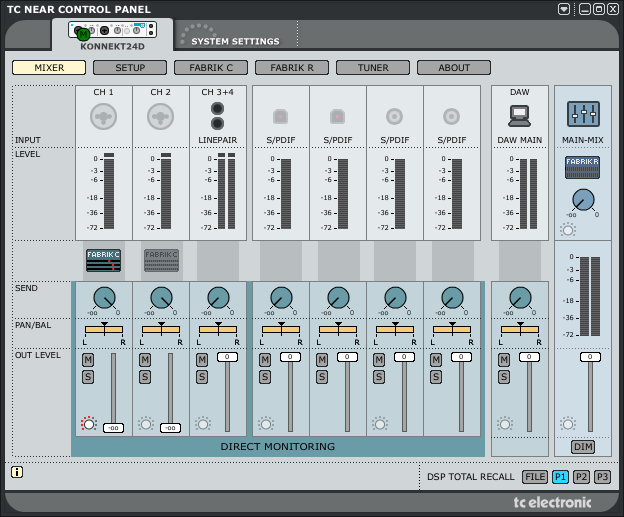Screen dimensions: 624x517
Task: Click the DAW channel link ring icon
Action: pos(505,424)
